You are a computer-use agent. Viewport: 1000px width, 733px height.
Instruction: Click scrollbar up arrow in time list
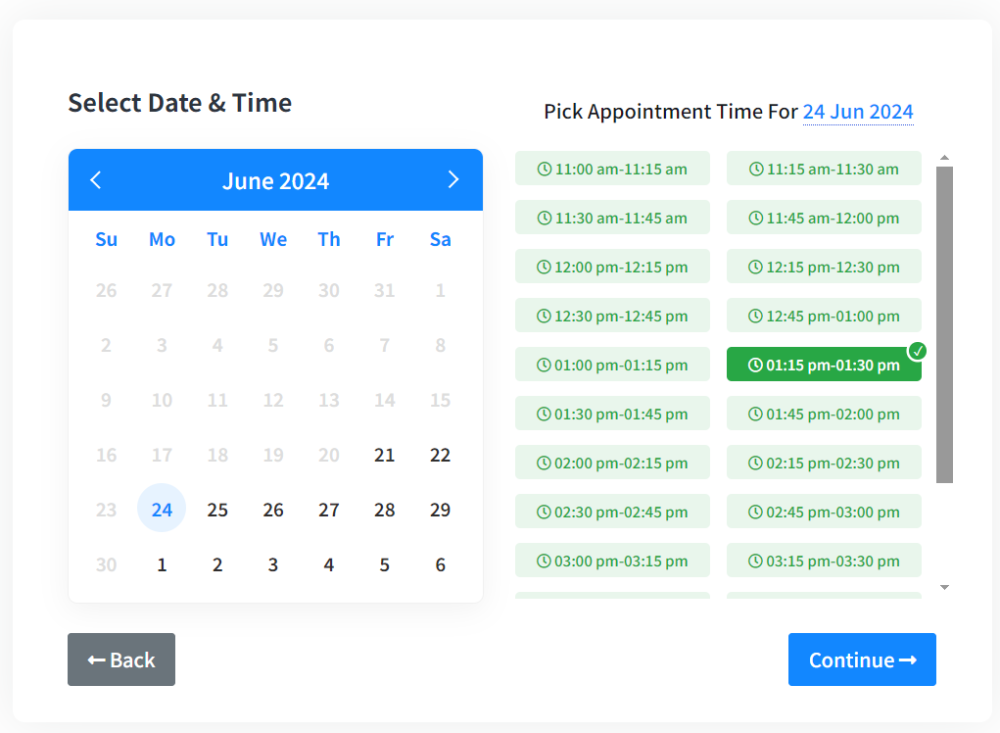pos(944,158)
